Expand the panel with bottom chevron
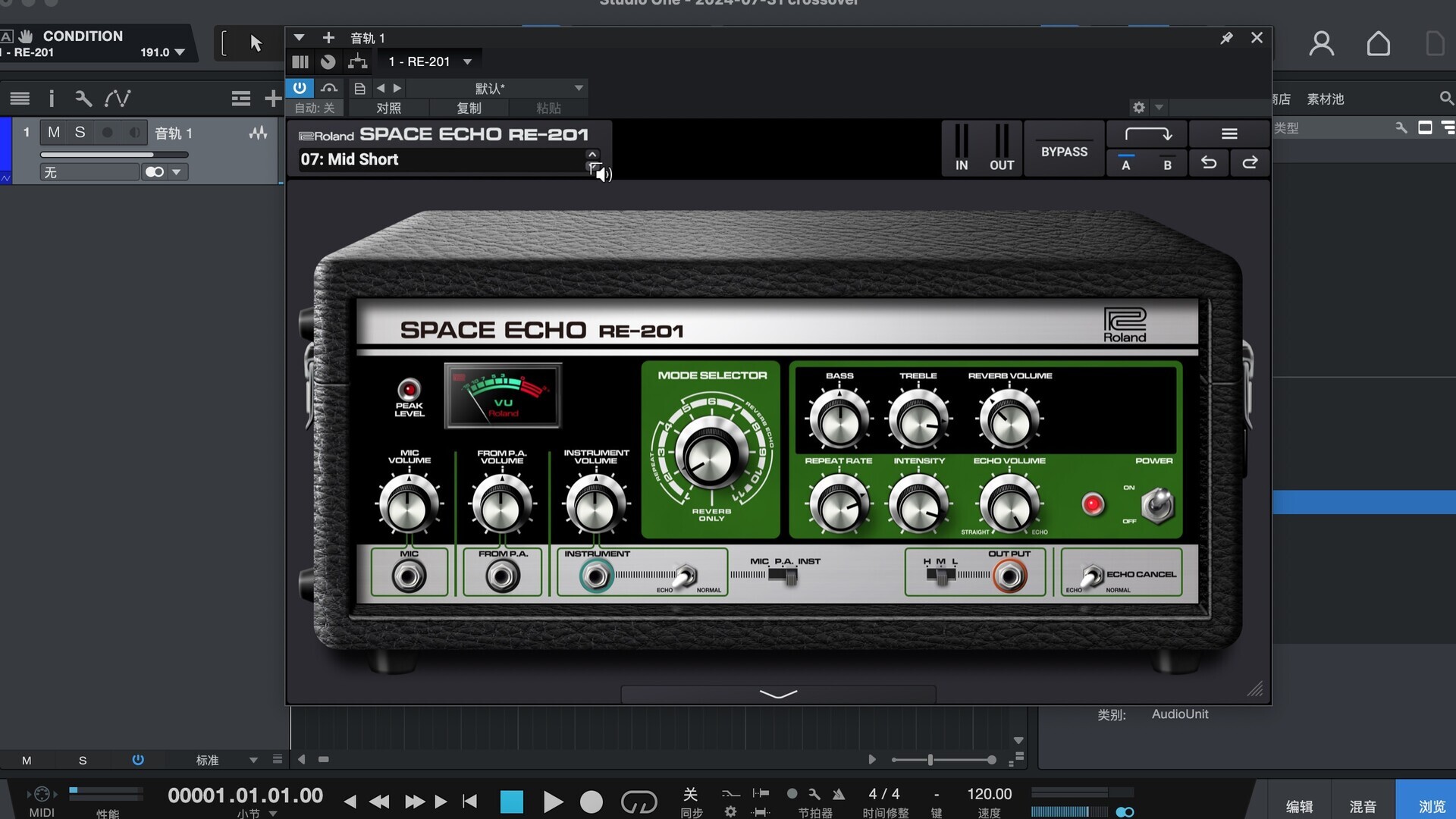This screenshot has height=819, width=1456. coord(778,694)
